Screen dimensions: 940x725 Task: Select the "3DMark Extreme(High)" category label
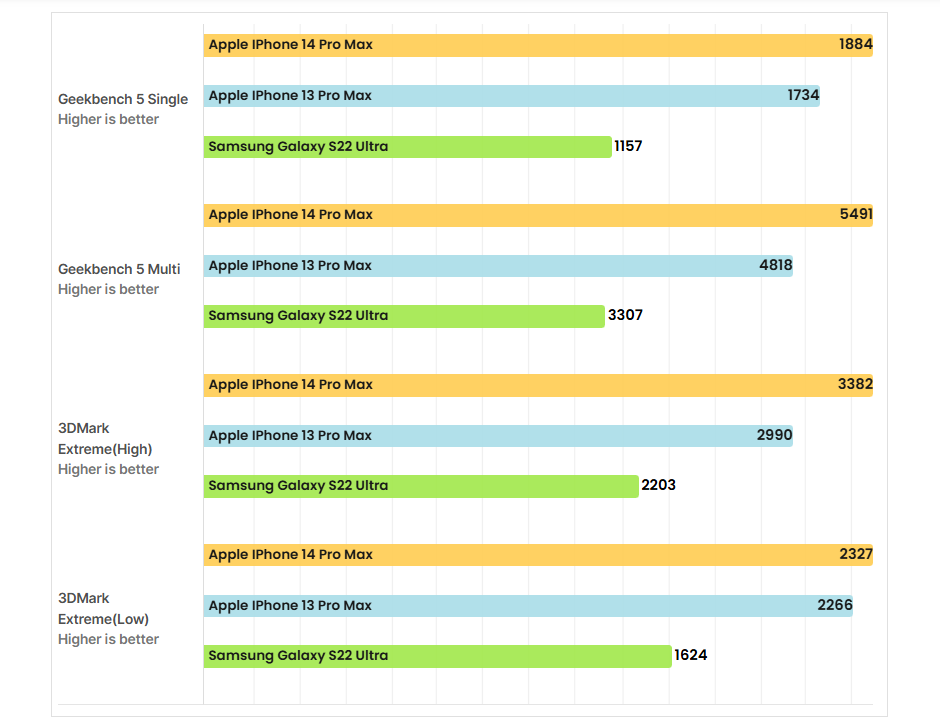tap(105, 439)
